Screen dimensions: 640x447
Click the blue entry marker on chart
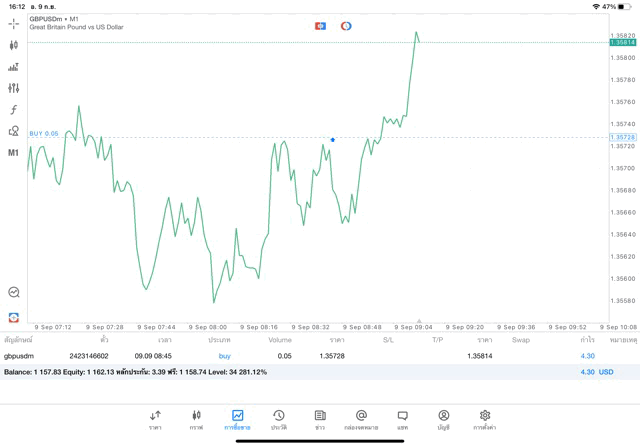[333, 140]
